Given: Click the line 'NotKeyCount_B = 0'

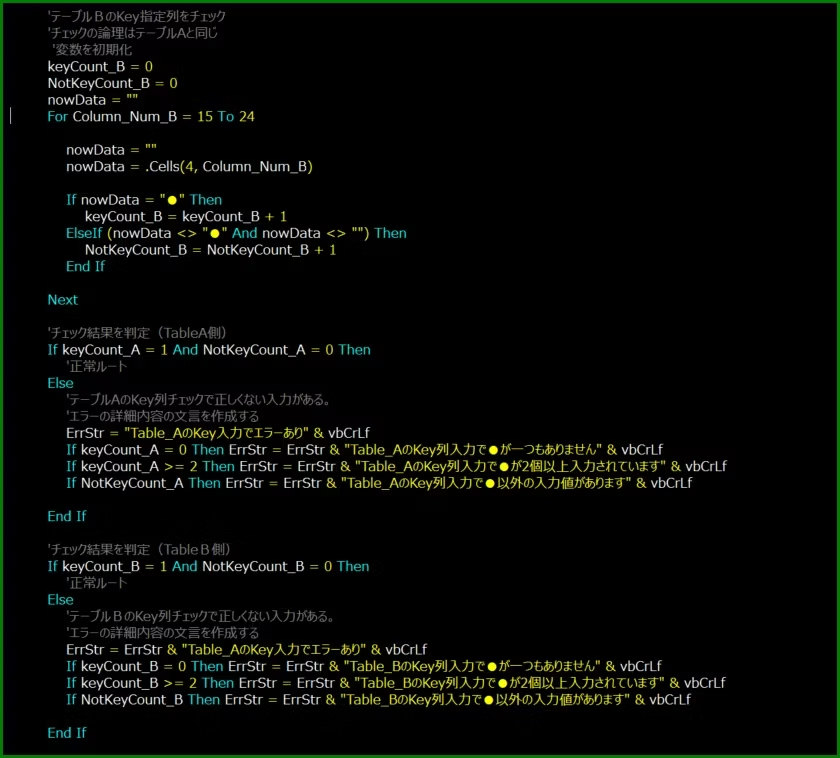Looking at the screenshot, I should (112, 83).
